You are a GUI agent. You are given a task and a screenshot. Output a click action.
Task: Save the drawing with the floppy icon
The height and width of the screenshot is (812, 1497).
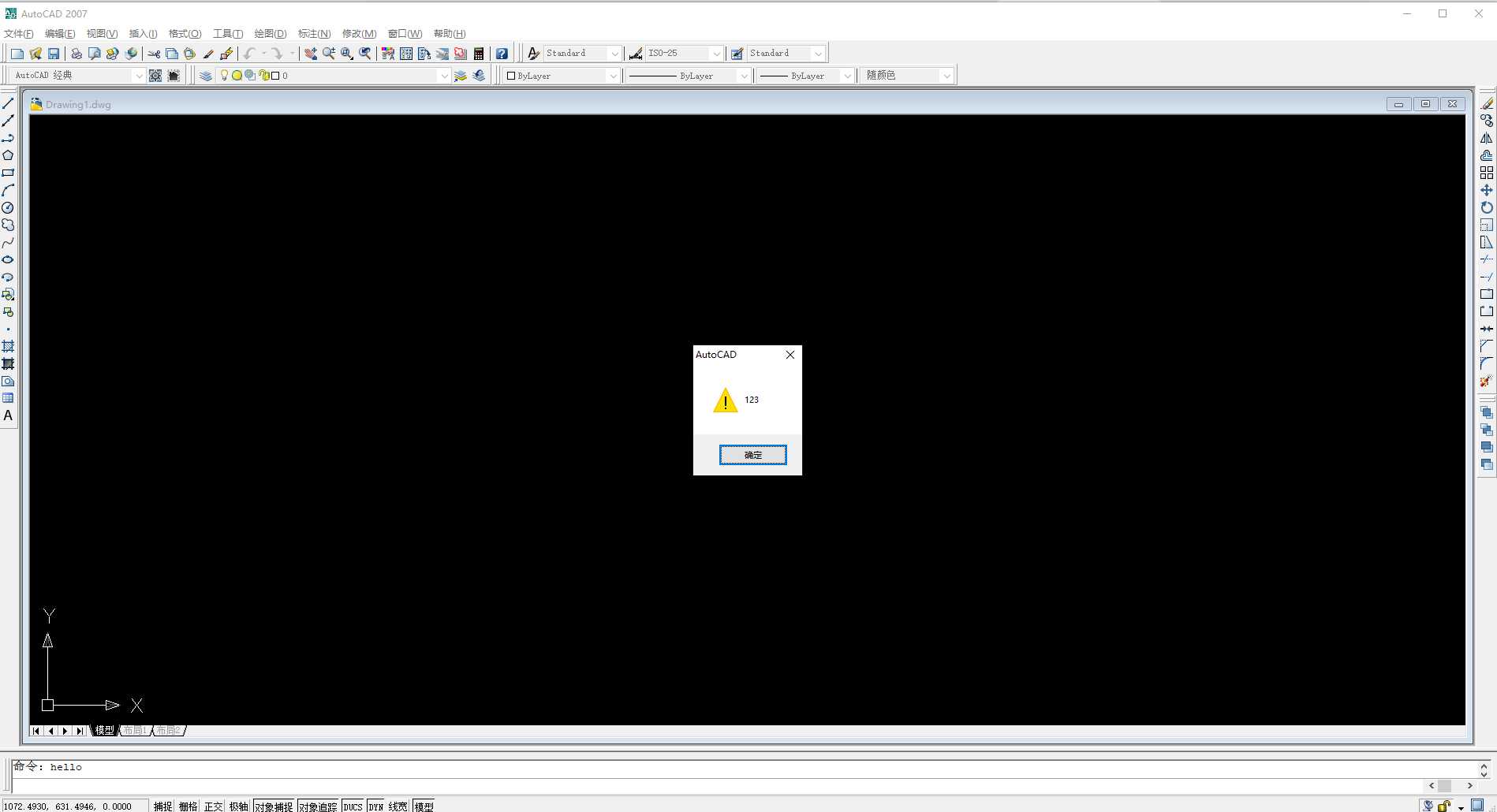[54, 54]
